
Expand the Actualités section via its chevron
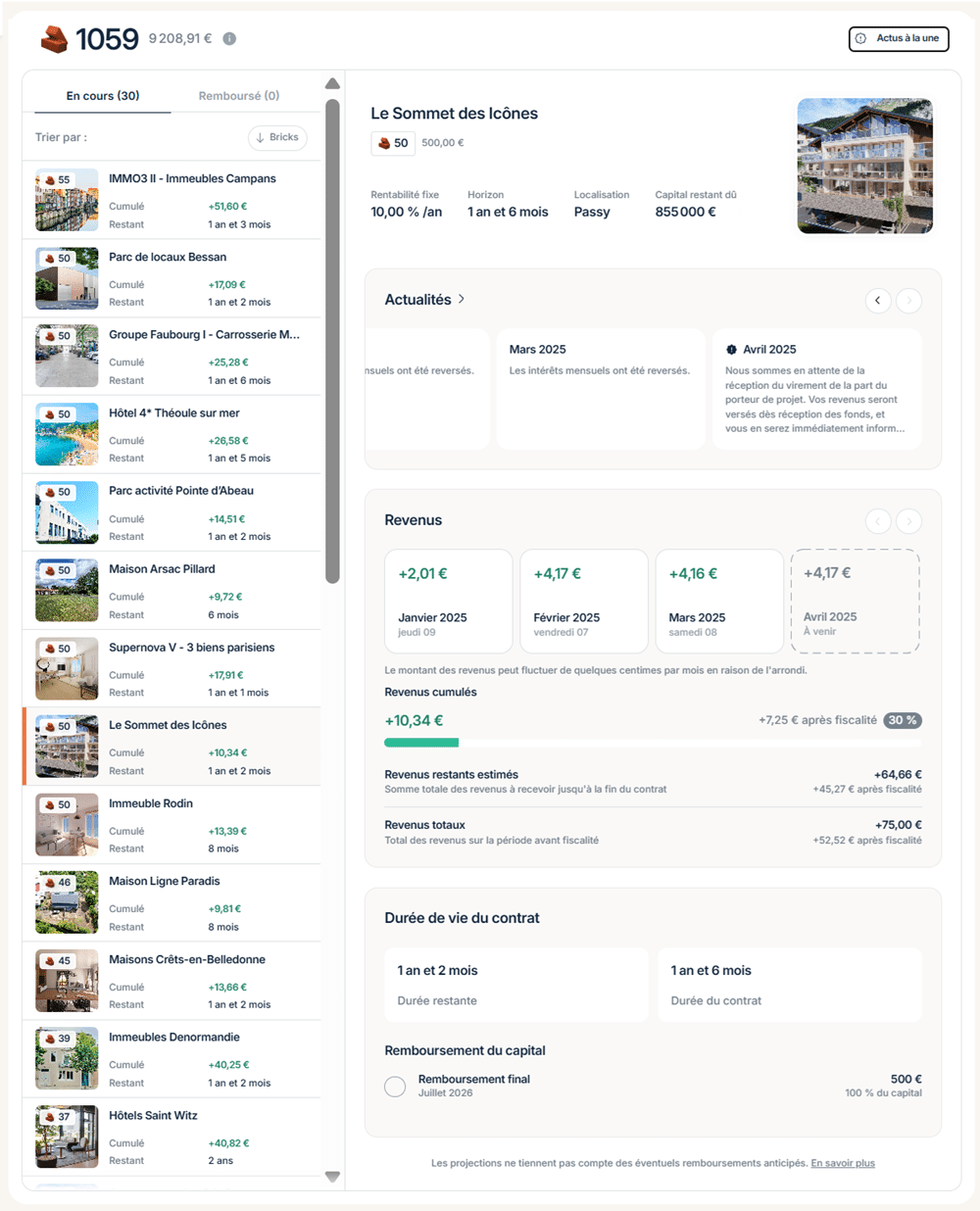click(460, 300)
